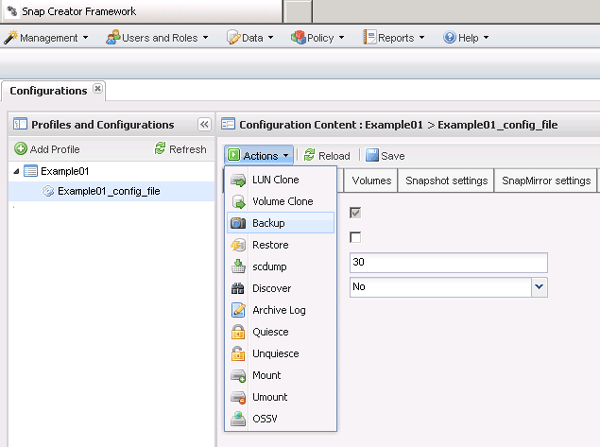Open the Data dropdown menu
Image resolution: width=600 pixels, height=447 pixels.
(250, 38)
